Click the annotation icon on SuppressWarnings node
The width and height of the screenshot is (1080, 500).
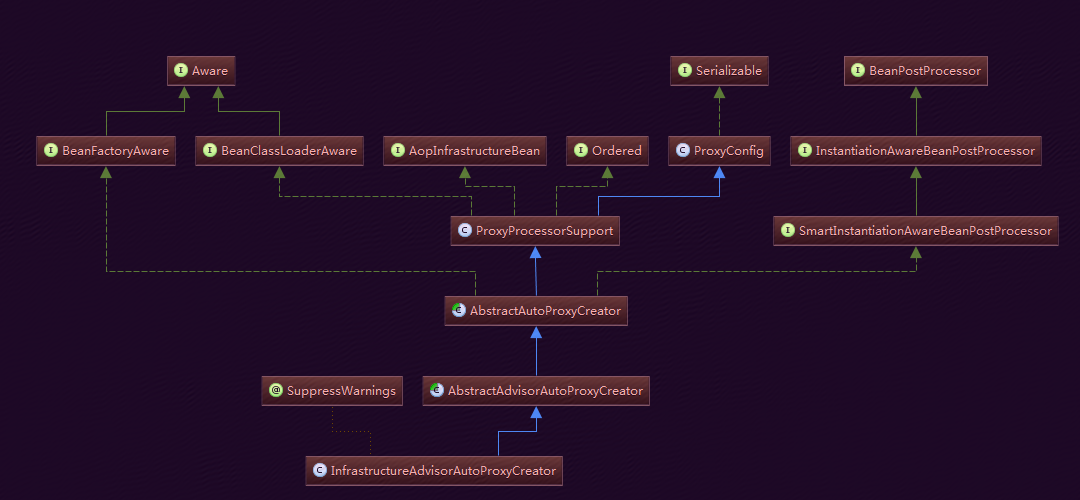point(276,391)
